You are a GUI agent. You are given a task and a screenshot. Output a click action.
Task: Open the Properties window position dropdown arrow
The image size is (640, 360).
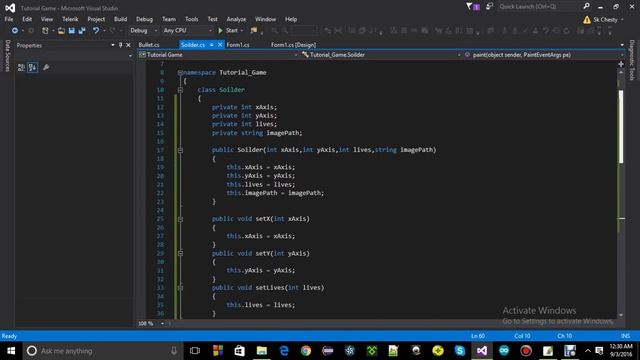tap(113, 45)
